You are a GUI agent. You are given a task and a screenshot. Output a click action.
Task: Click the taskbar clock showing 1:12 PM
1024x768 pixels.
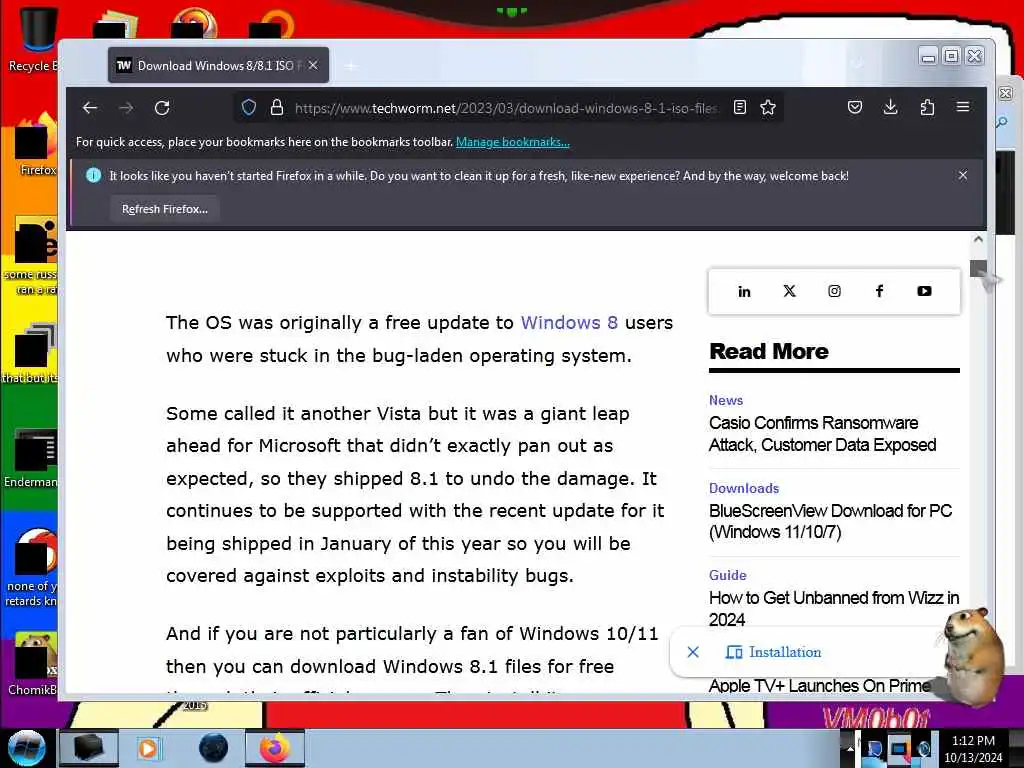973,749
